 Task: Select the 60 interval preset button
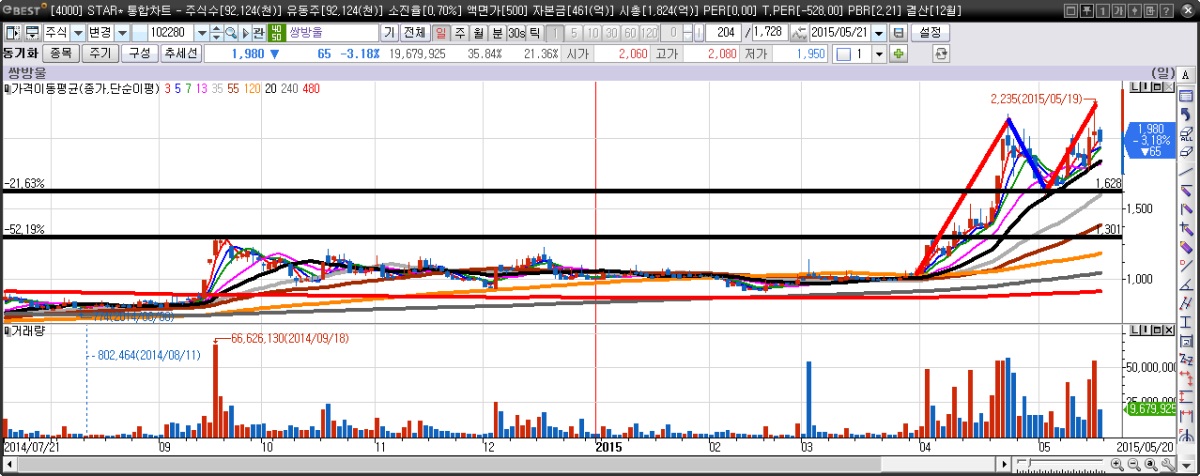(630, 33)
